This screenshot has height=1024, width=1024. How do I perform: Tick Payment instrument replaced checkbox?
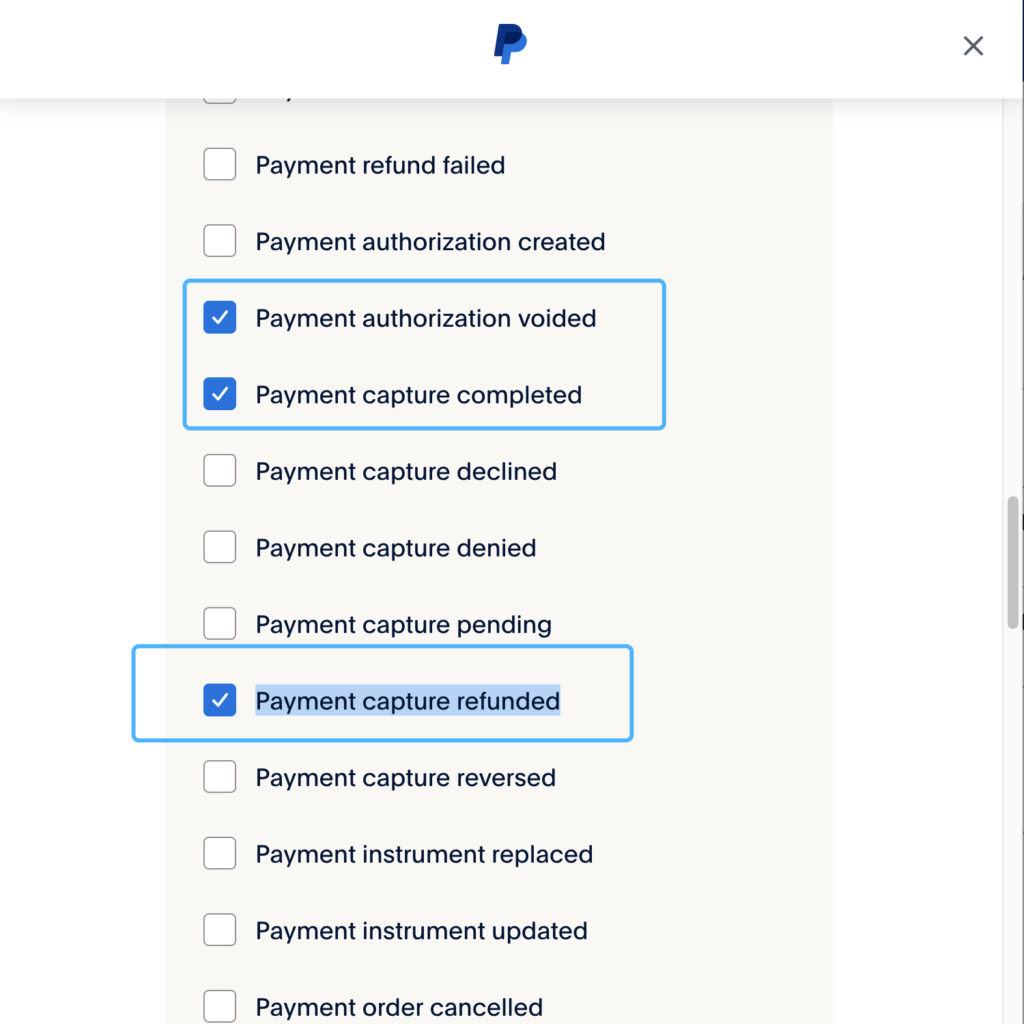(x=220, y=854)
